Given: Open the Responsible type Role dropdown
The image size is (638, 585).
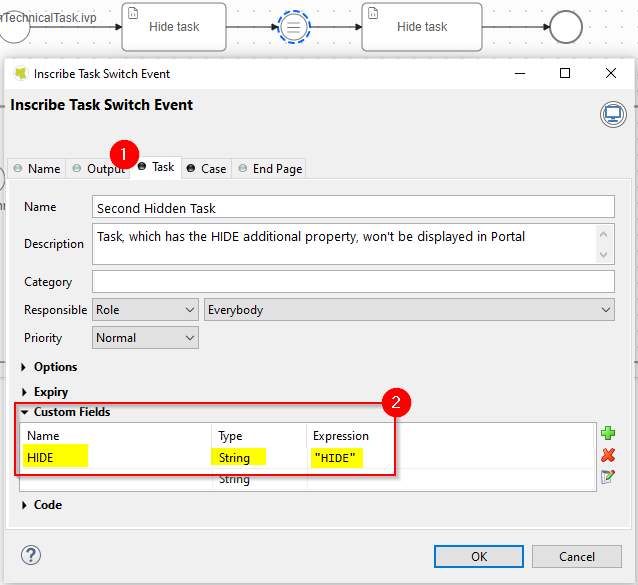Looking at the screenshot, I should click(x=145, y=310).
